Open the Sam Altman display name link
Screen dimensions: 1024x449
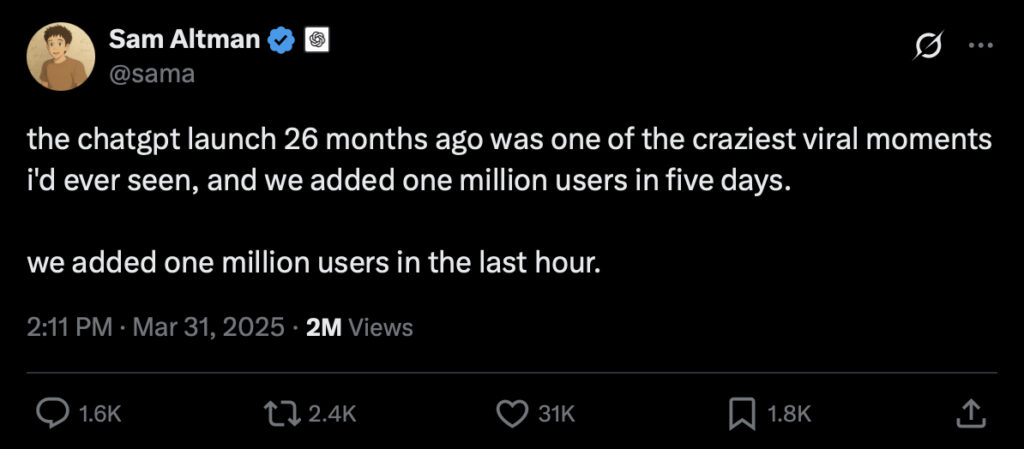pyautogui.click(x=186, y=40)
